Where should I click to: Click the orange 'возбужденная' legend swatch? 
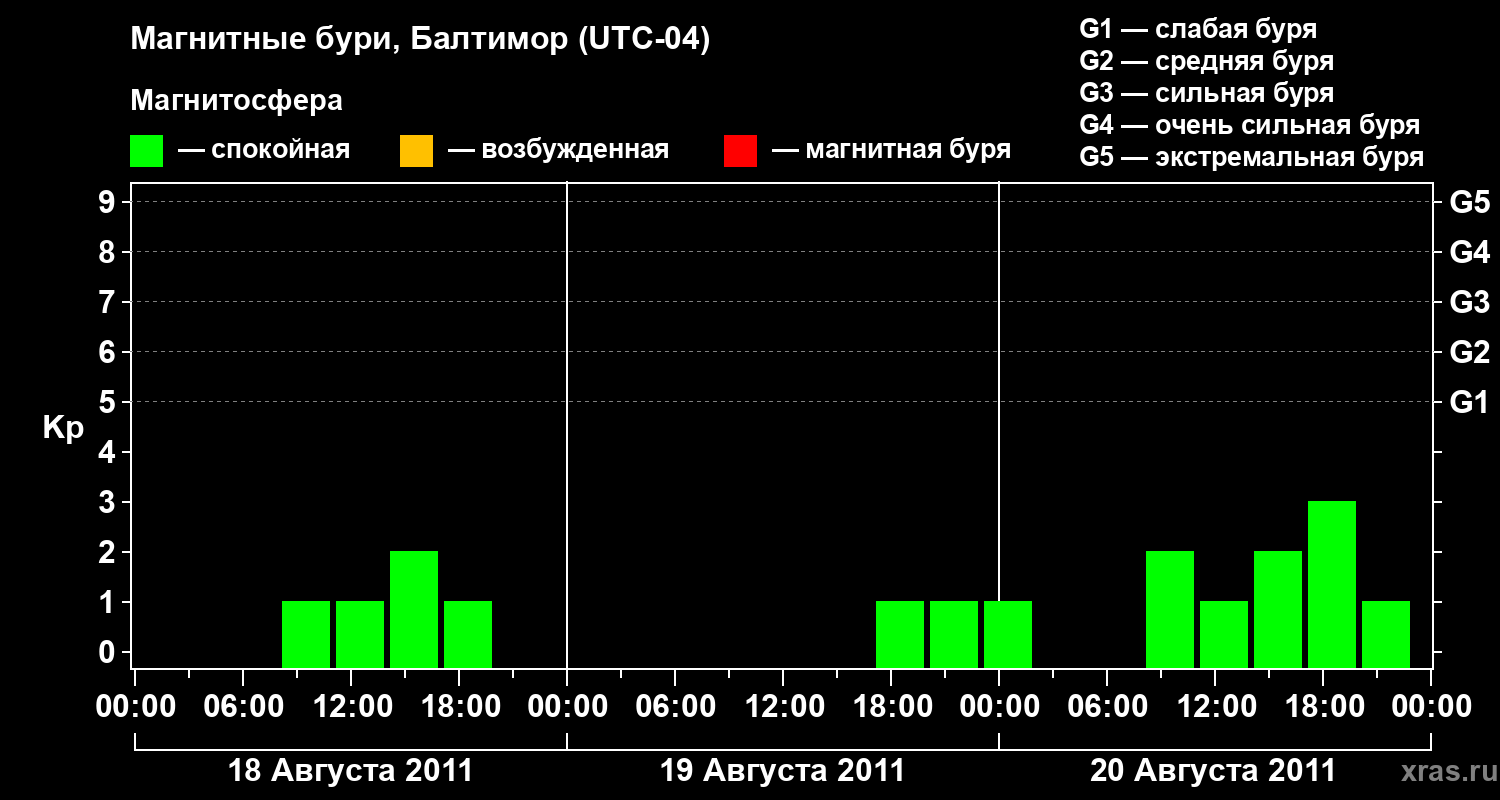coord(416,151)
